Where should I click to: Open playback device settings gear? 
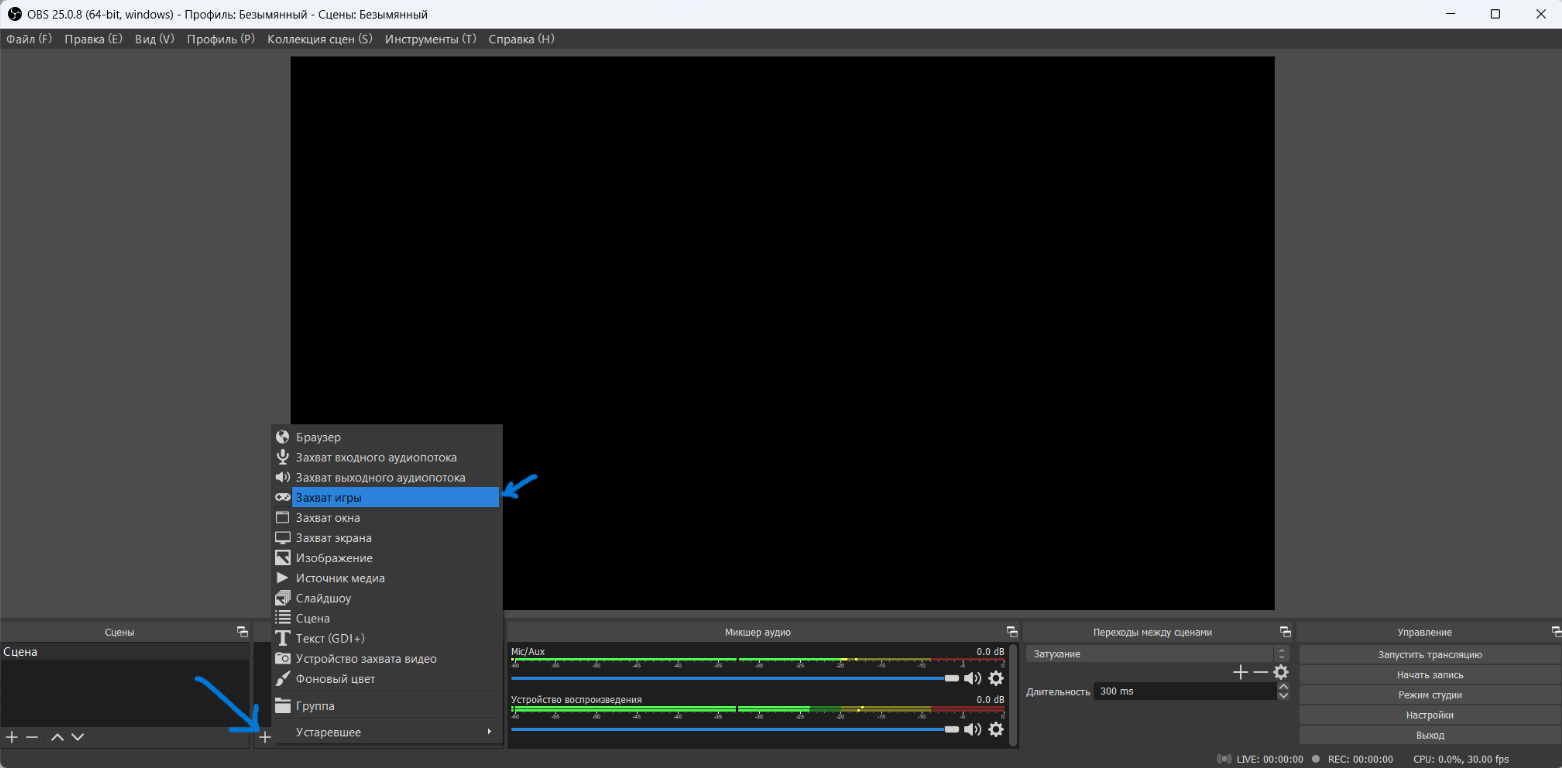tap(995, 729)
